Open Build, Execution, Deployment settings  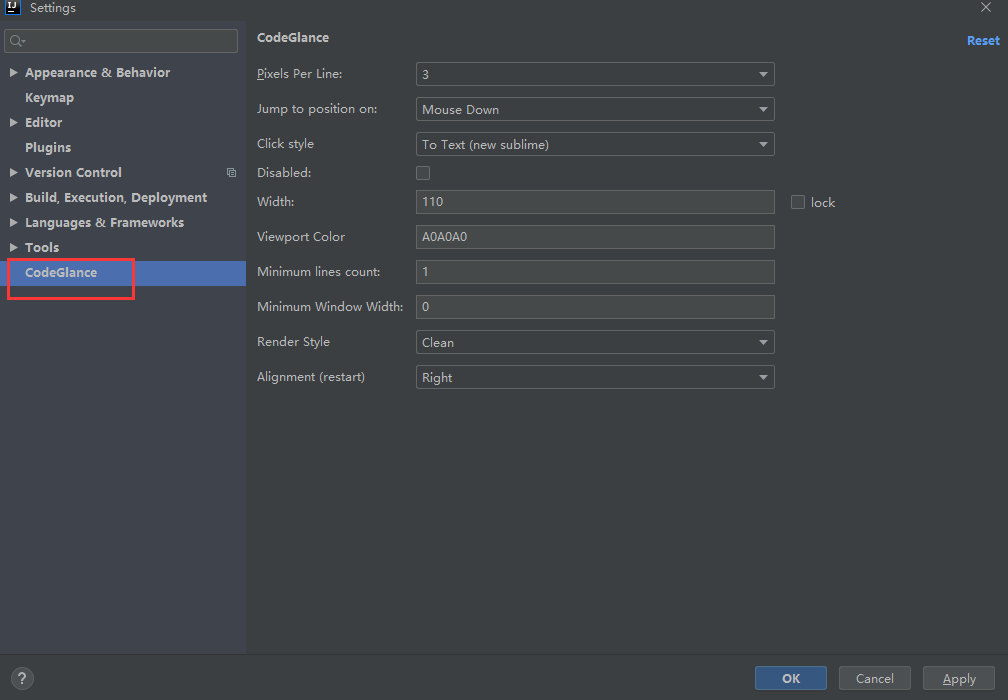click(116, 197)
